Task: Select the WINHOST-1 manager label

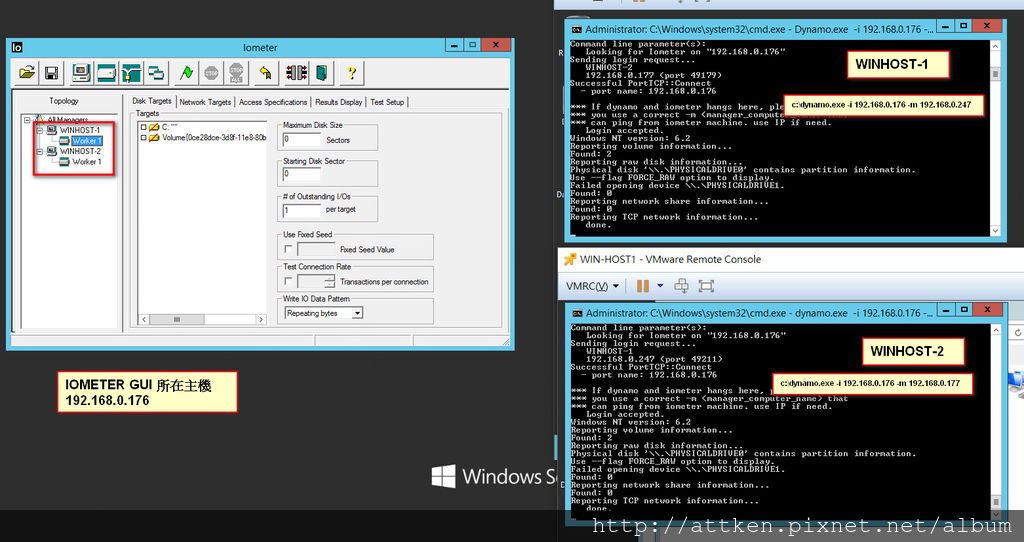Action: point(80,131)
